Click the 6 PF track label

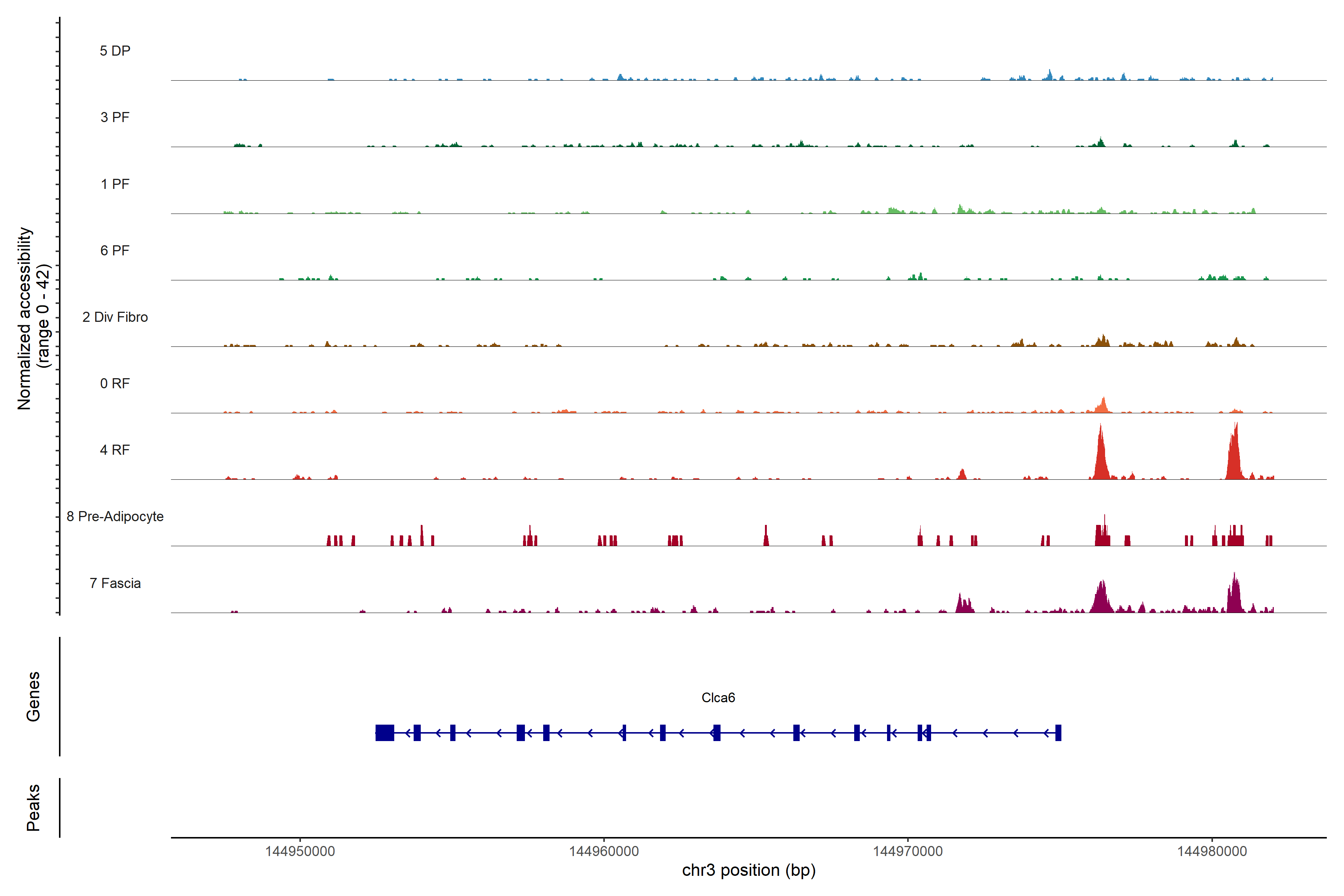115,250
